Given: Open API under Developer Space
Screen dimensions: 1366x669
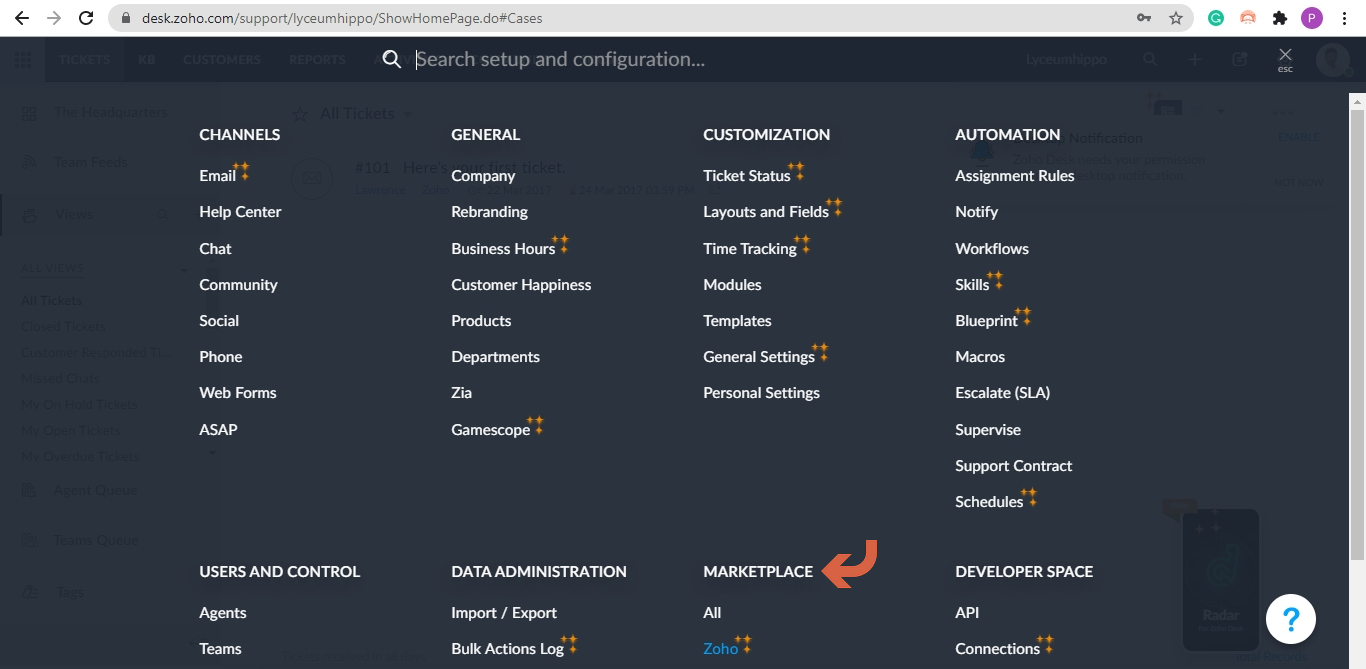Looking at the screenshot, I should click(967, 612).
